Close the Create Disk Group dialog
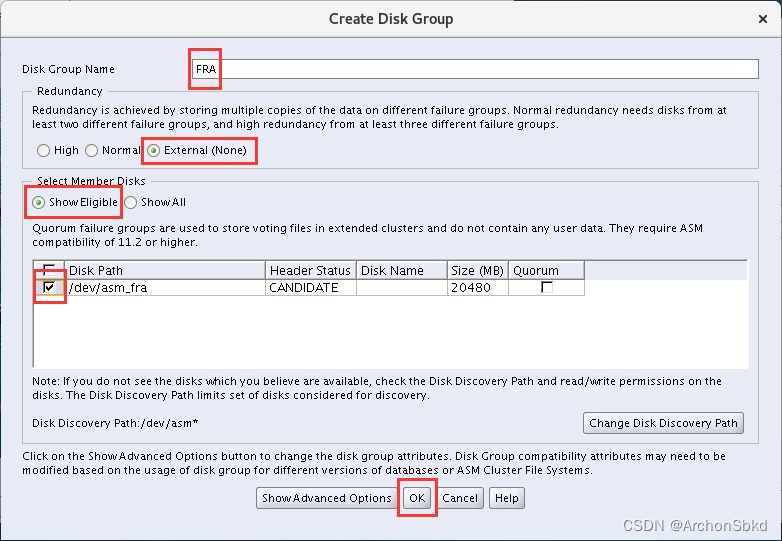The width and height of the screenshot is (782, 541). pyautogui.click(x=763, y=19)
